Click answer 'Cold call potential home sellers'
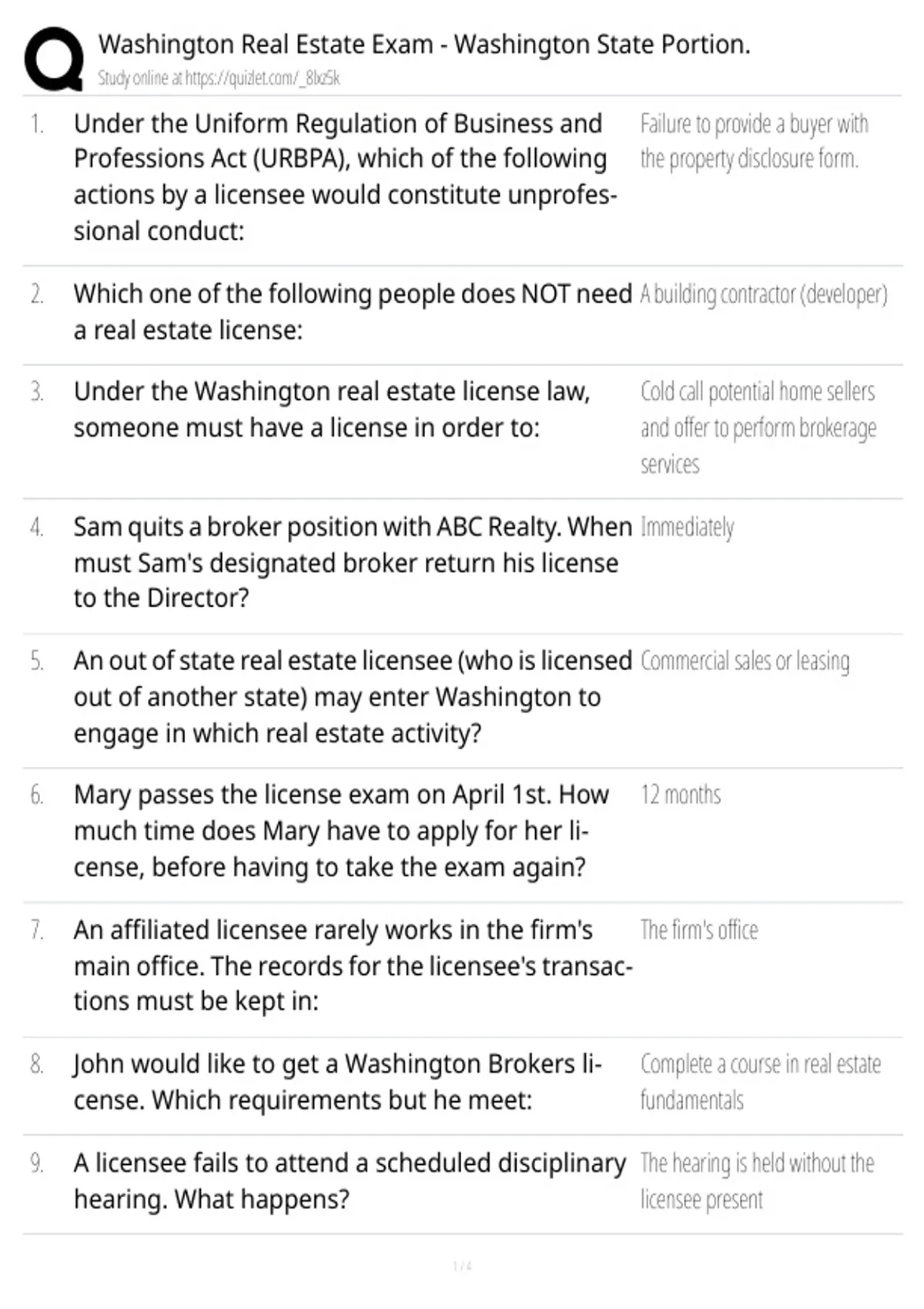The height and width of the screenshot is (1309, 924). (x=758, y=427)
